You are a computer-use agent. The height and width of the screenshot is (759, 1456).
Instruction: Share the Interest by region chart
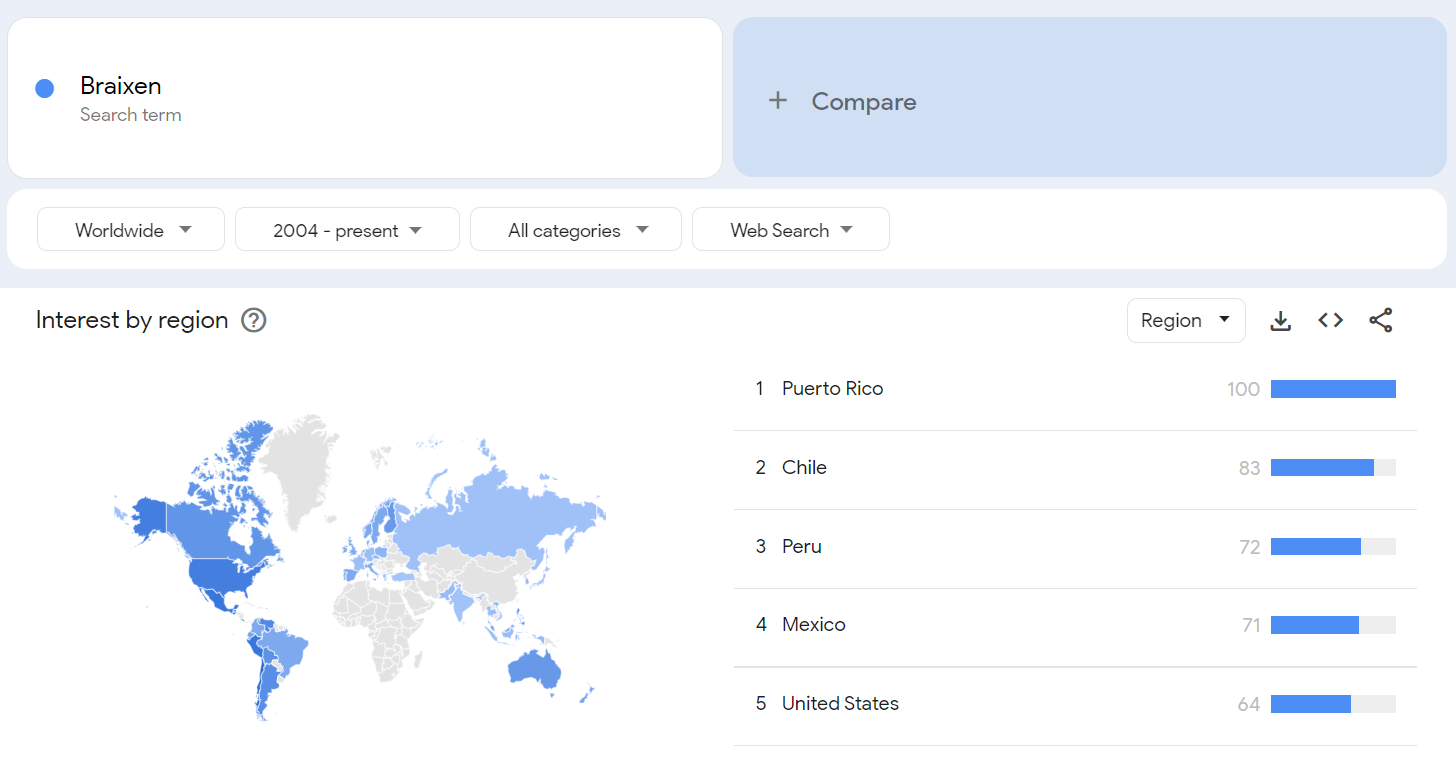coord(1381,320)
